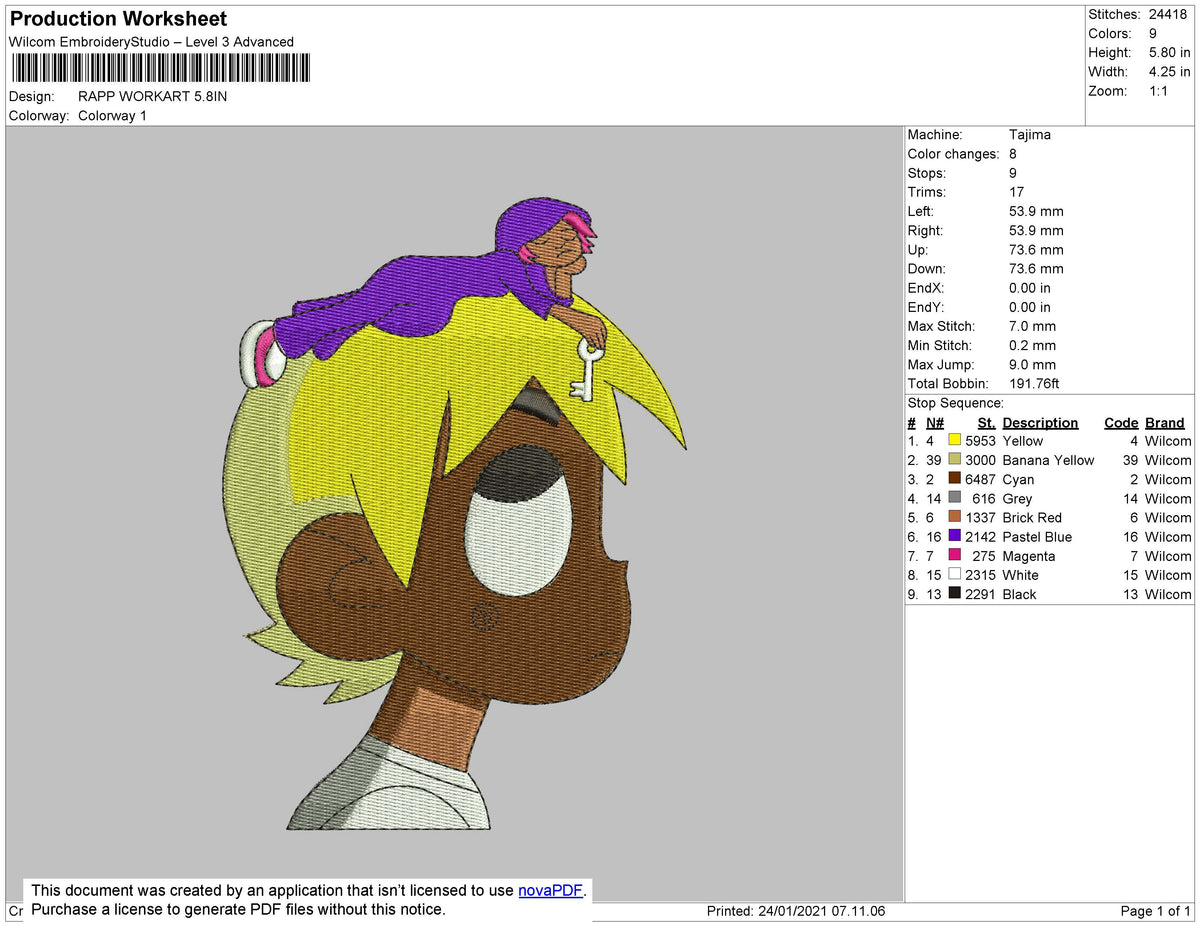Click the St. column header
This screenshot has height=927, width=1200.
[985, 423]
